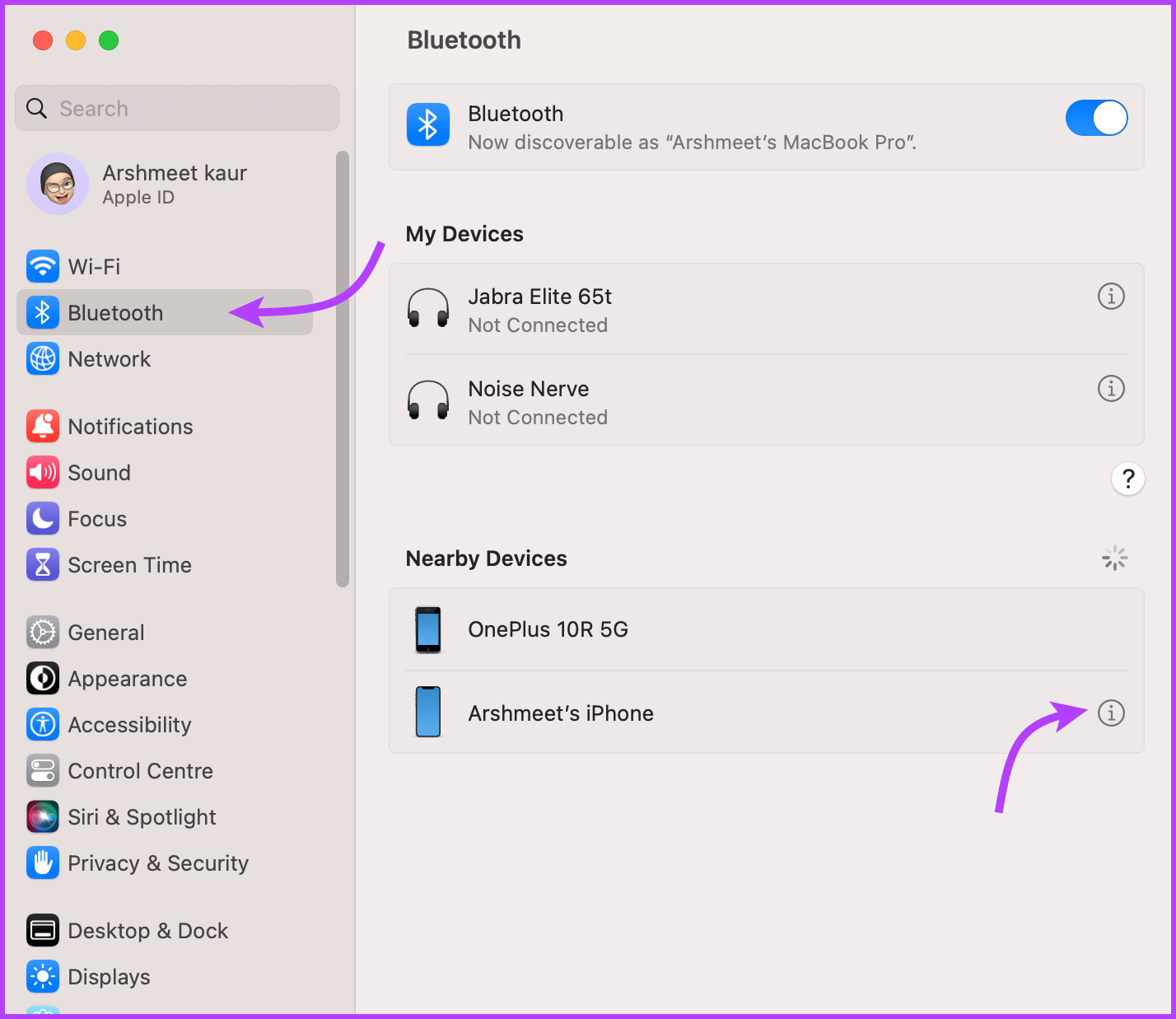1176x1019 pixels.
Task: Open info for Jabra Elite 65t
Action: [x=1111, y=297]
